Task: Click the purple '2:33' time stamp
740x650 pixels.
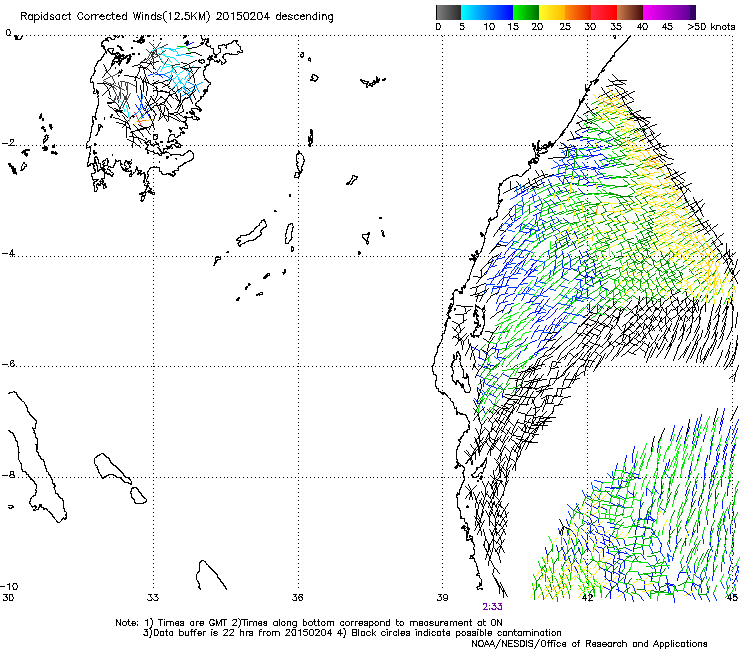Action: click(492, 607)
